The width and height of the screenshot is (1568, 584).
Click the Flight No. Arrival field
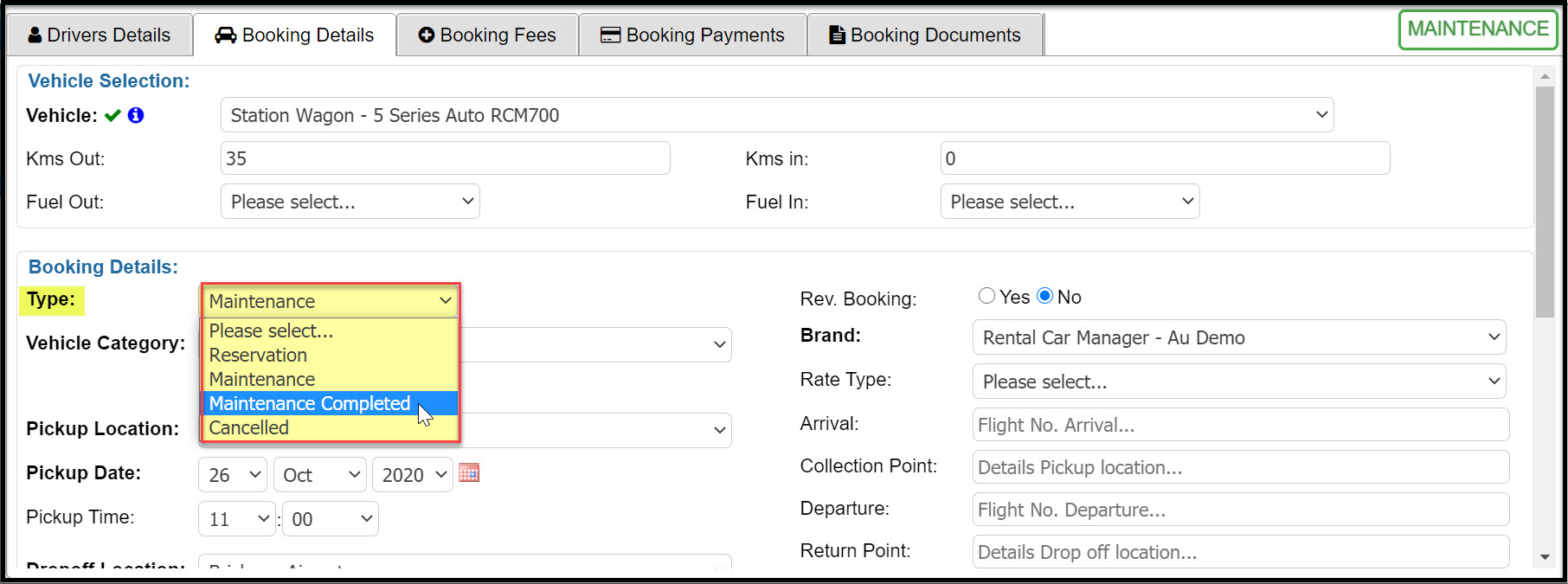pos(1240,425)
